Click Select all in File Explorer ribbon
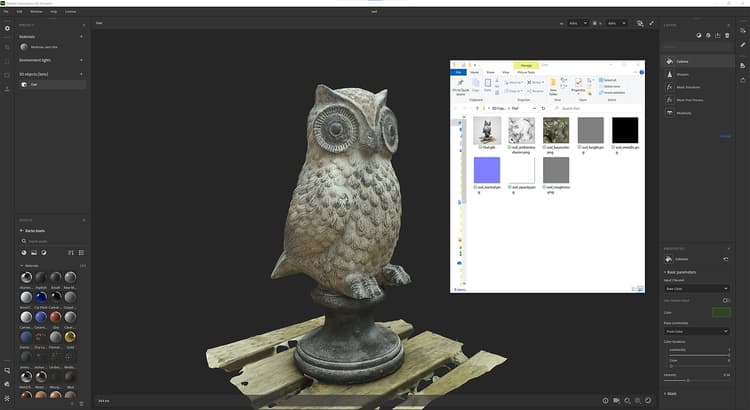Viewport: 750px width, 410px height. (608, 80)
